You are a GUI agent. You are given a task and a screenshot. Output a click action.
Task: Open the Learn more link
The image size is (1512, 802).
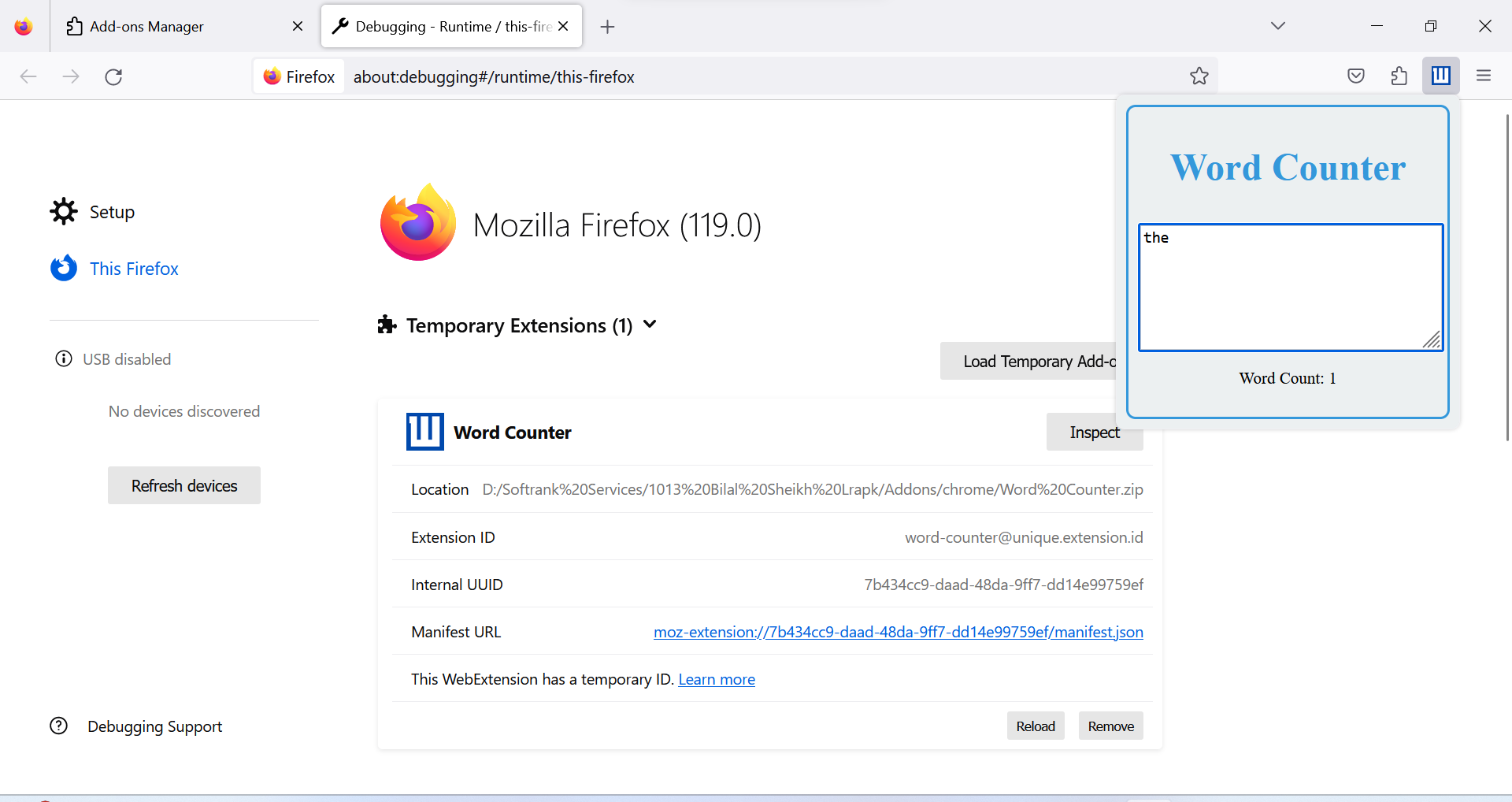pos(717,679)
